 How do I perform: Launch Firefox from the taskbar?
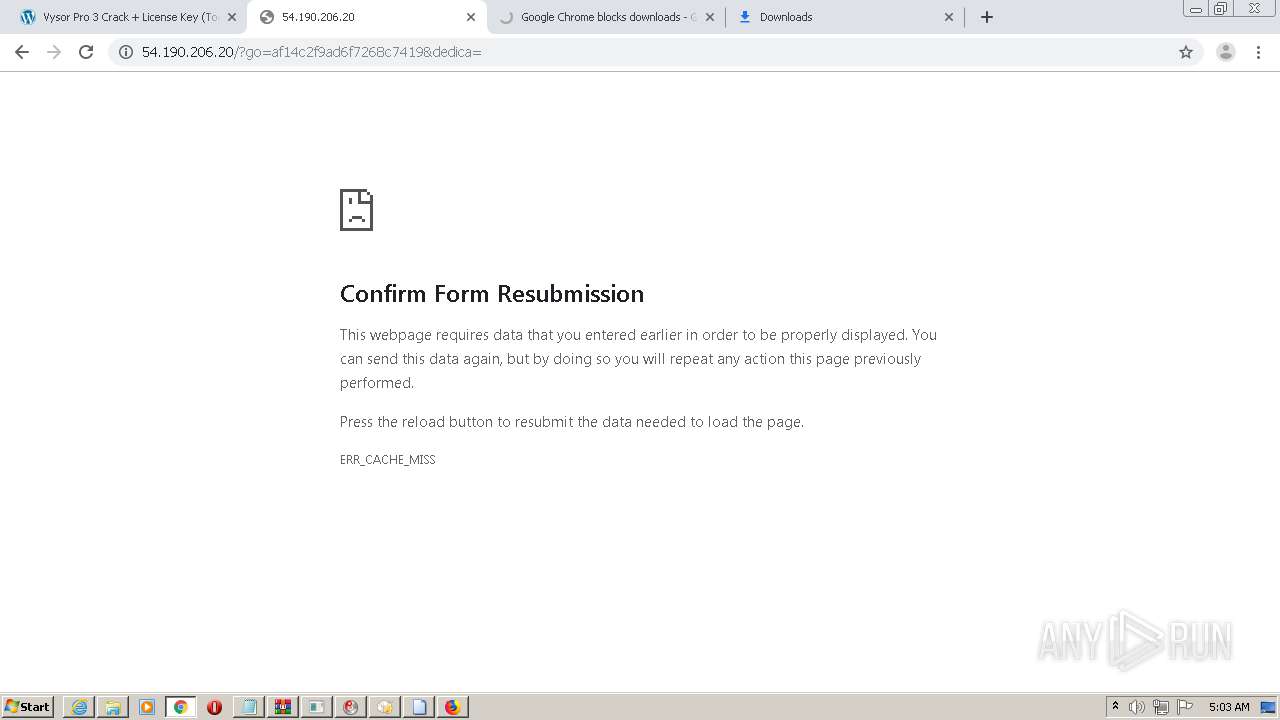coord(452,707)
